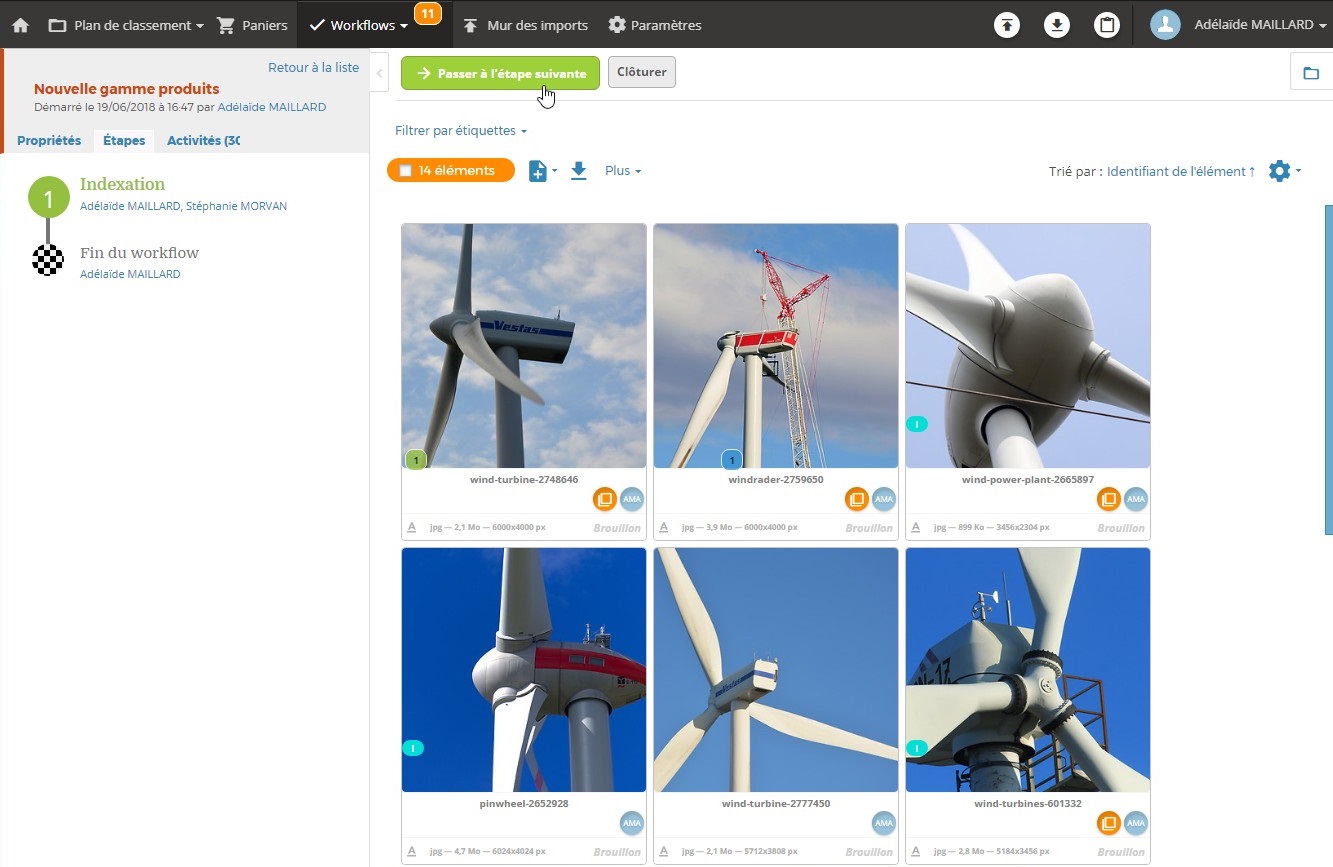This screenshot has width=1333, height=867.
Task: Click cyan info badge on pinwheel-2652928
Action: coord(413,748)
